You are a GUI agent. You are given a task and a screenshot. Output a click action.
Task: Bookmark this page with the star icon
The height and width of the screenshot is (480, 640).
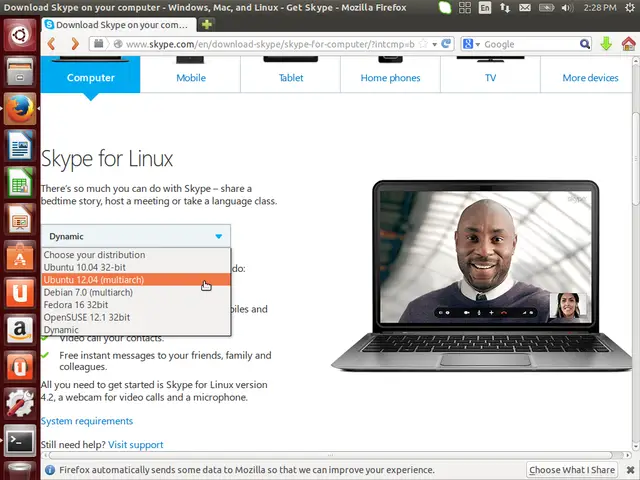point(424,44)
